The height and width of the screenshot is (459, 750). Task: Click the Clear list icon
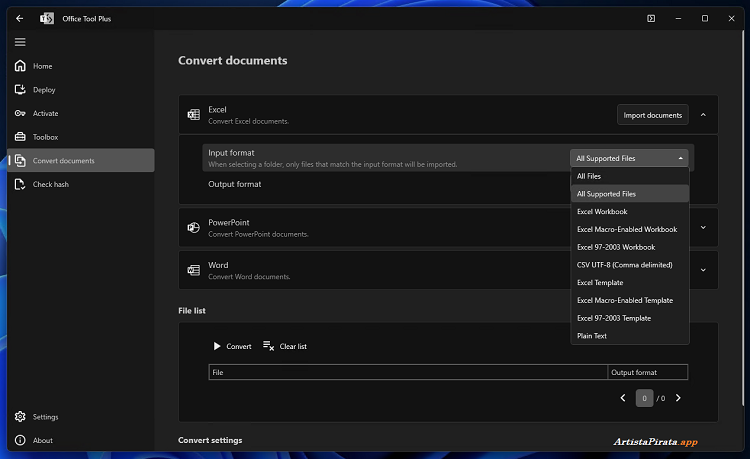click(268, 346)
